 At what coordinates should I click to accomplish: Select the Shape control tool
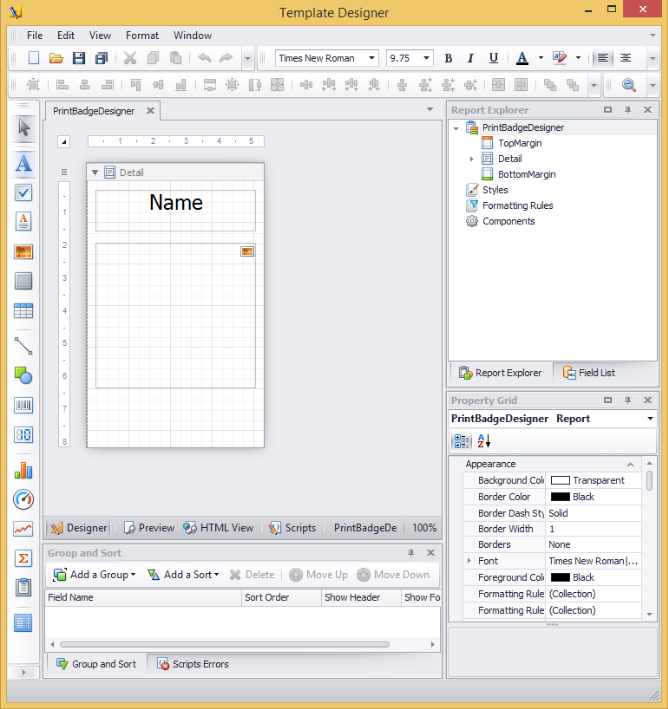click(24, 375)
